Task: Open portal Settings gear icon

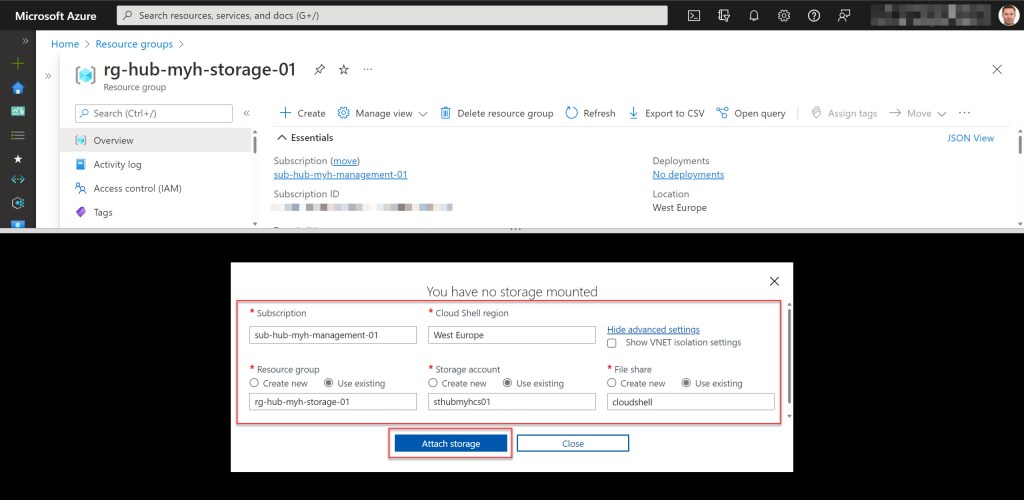Action: pos(784,15)
